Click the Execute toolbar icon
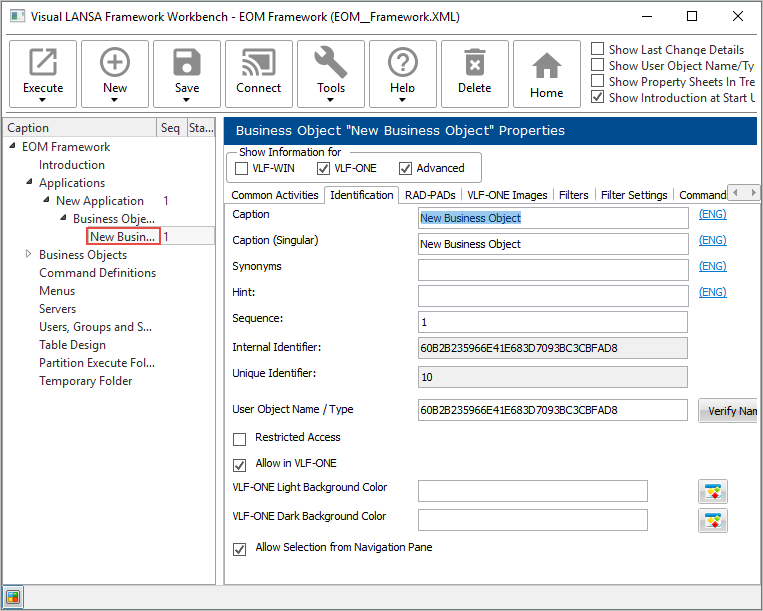 [x=43, y=64]
